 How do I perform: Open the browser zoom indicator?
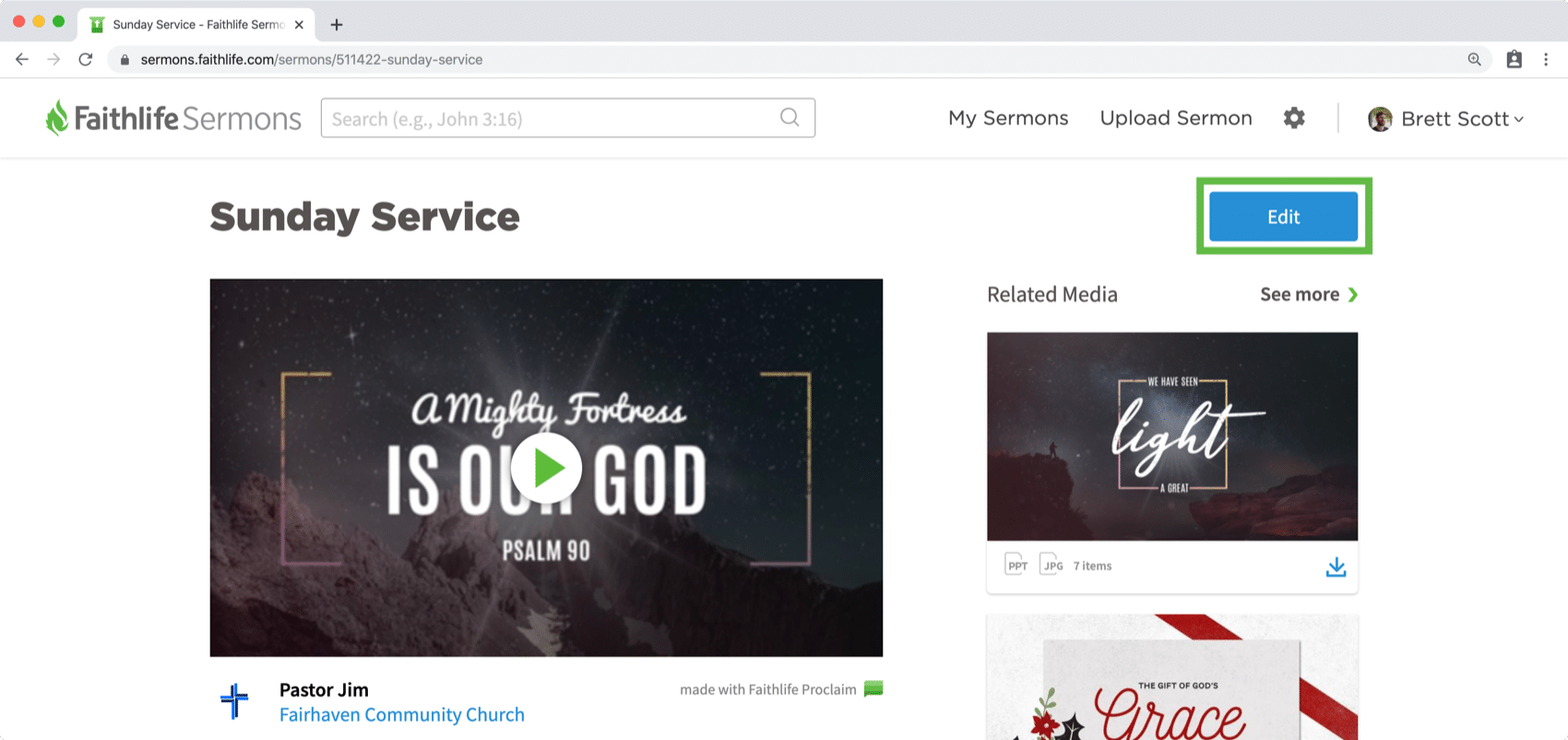[1474, 59]
